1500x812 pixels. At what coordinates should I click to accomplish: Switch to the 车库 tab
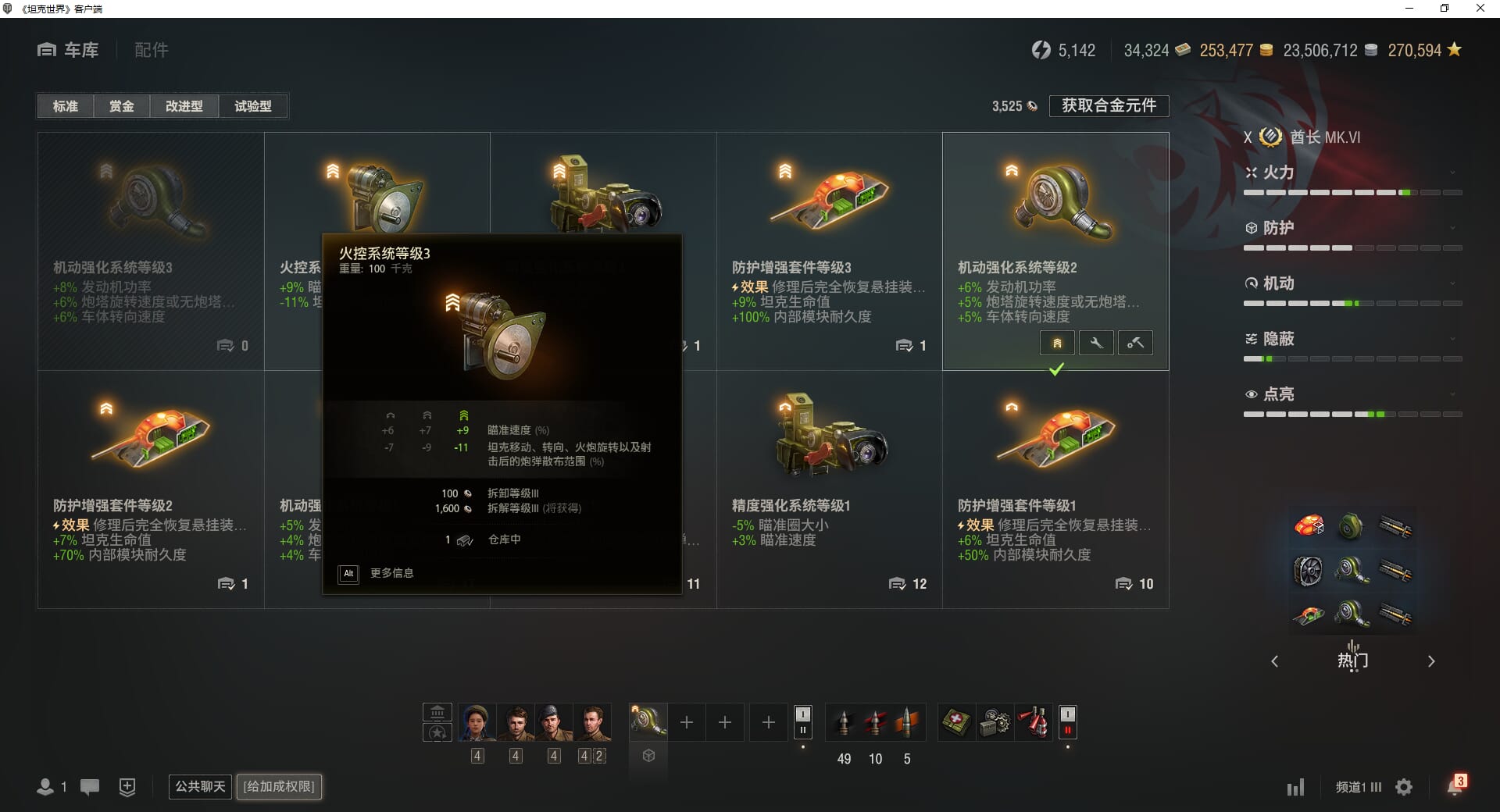(69, 50)
